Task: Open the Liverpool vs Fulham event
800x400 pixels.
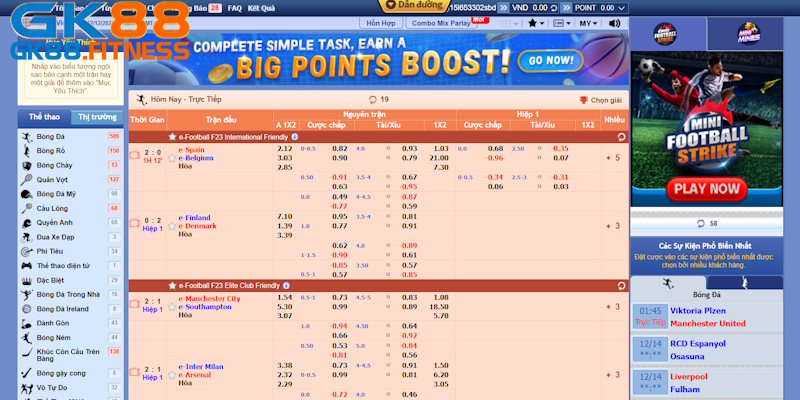Action: pyautogui.click(x=707, y=383)
